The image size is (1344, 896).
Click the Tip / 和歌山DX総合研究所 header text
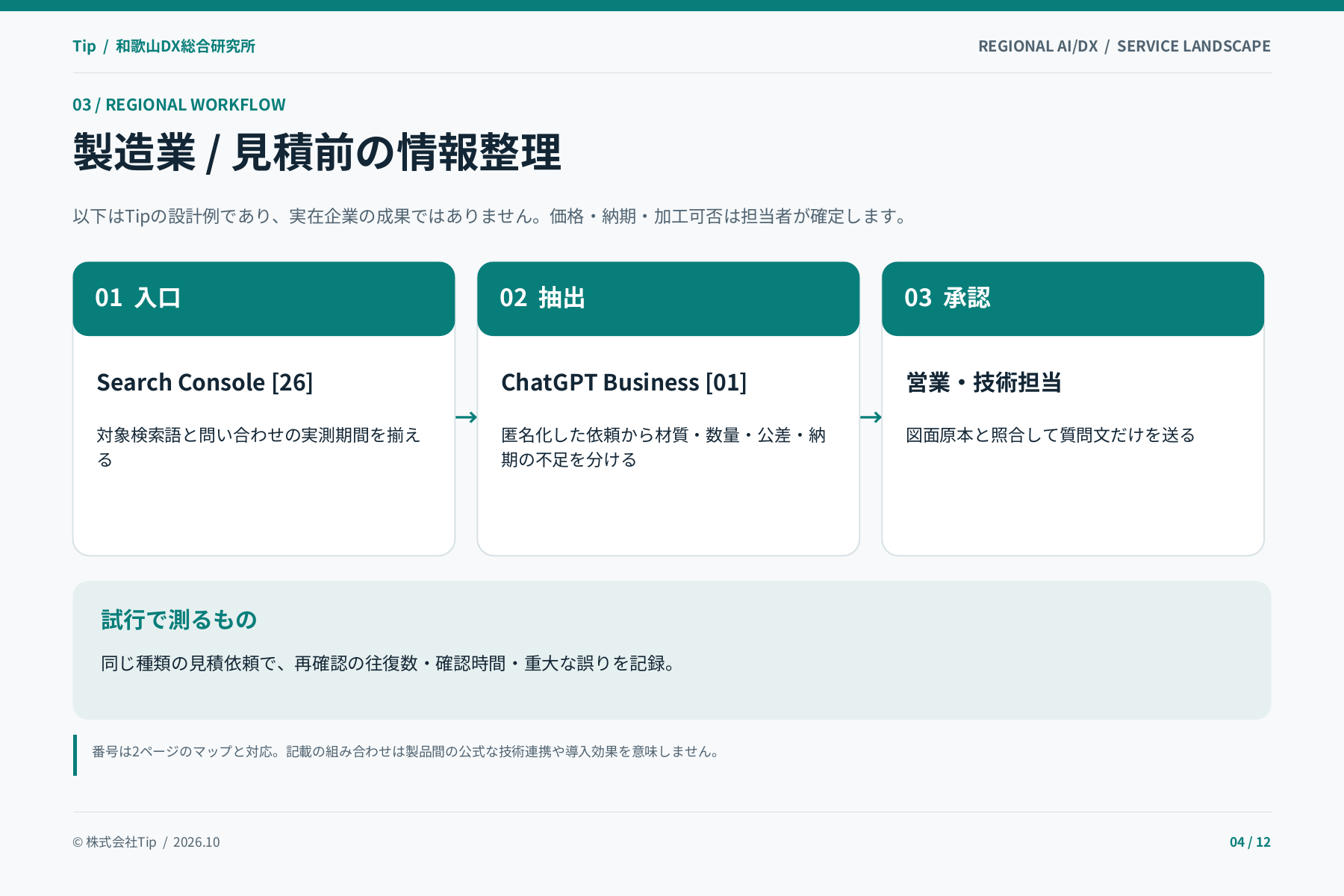pos(164,46)
